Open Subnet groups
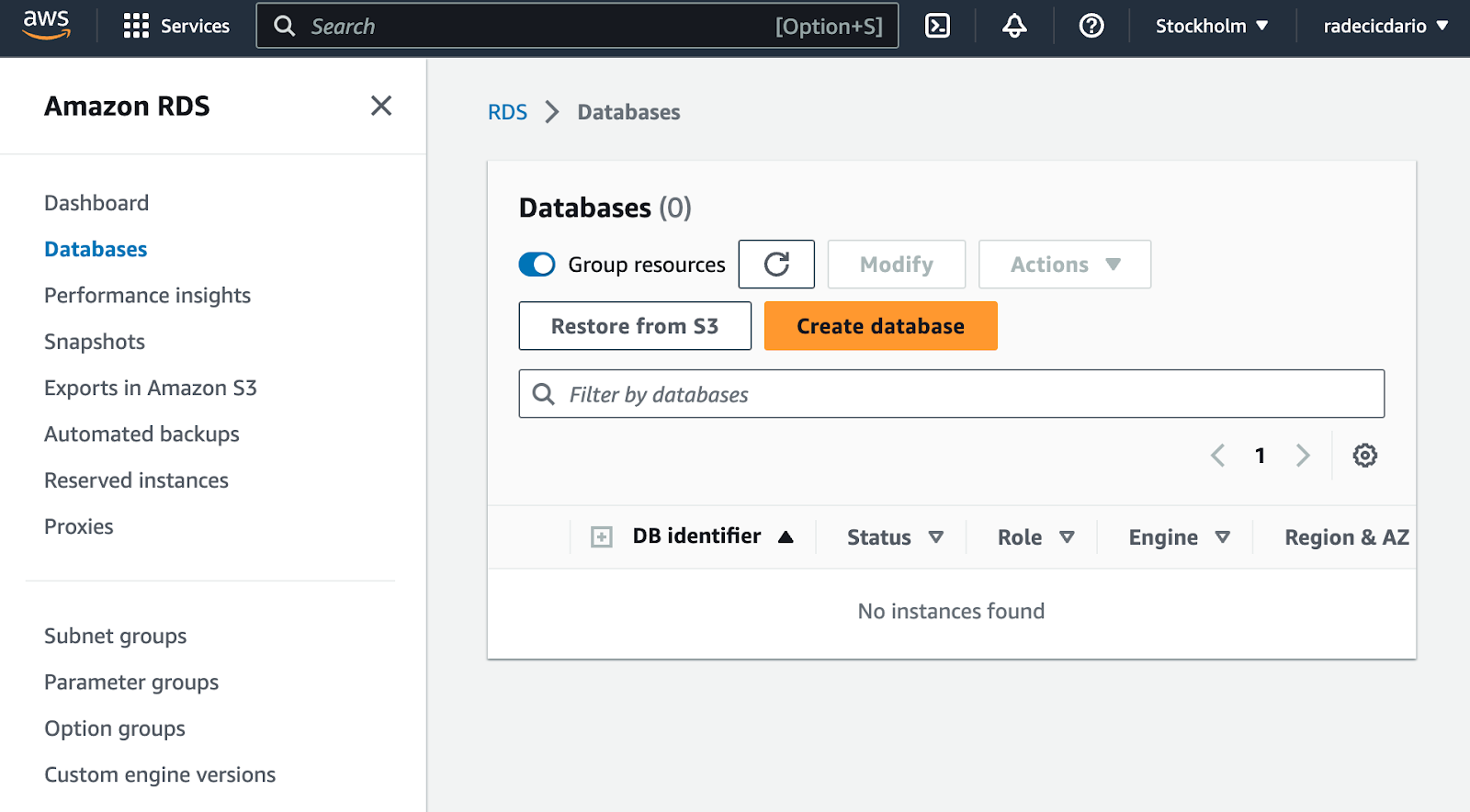Image resolution: width=1470 pixels, height=812 pixels. pos(116,636)
